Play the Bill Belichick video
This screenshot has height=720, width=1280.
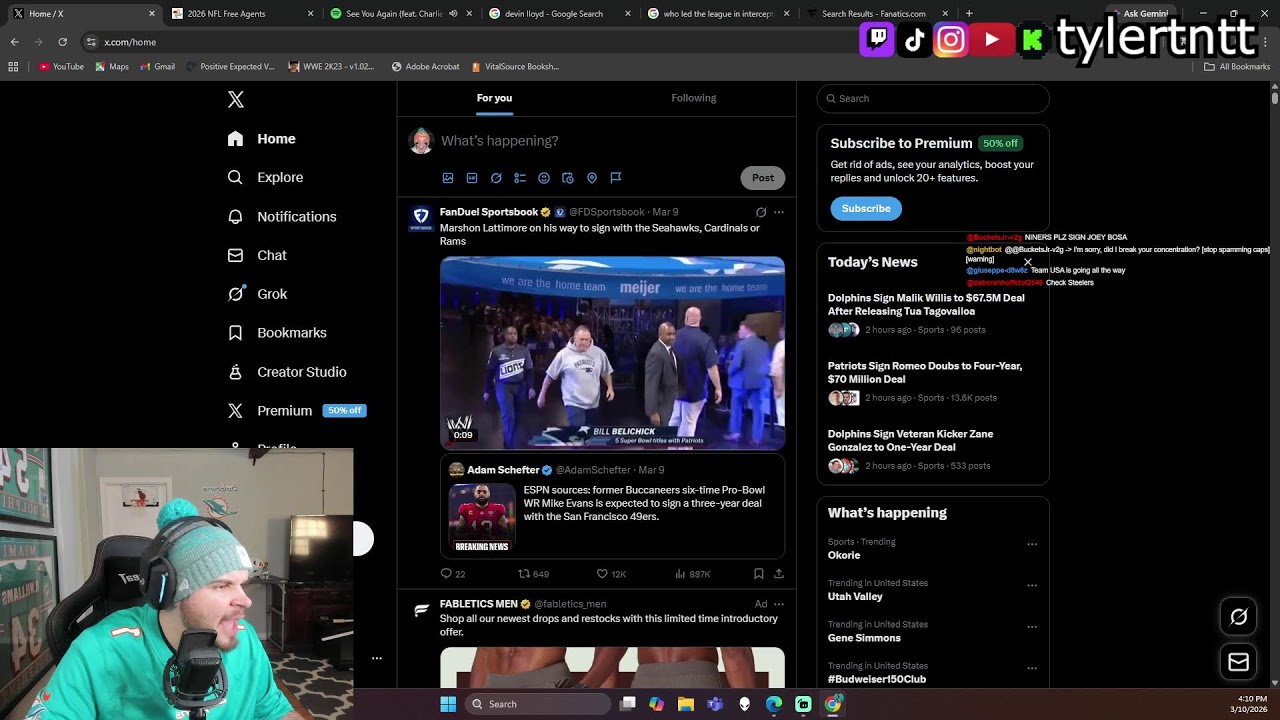[612, 353]
